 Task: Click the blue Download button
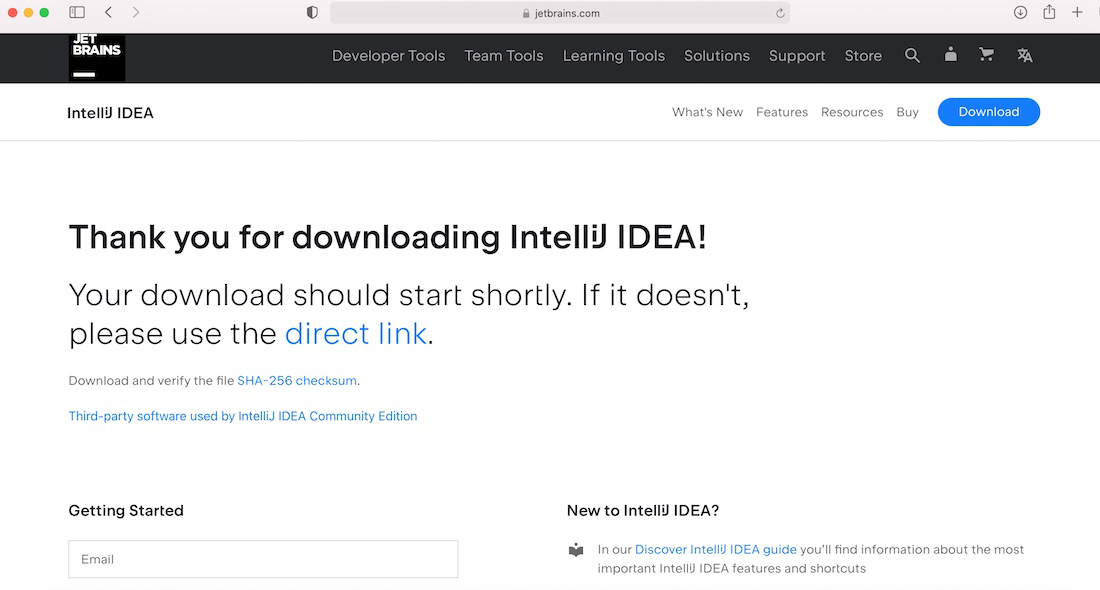click(x=988, y=112)
